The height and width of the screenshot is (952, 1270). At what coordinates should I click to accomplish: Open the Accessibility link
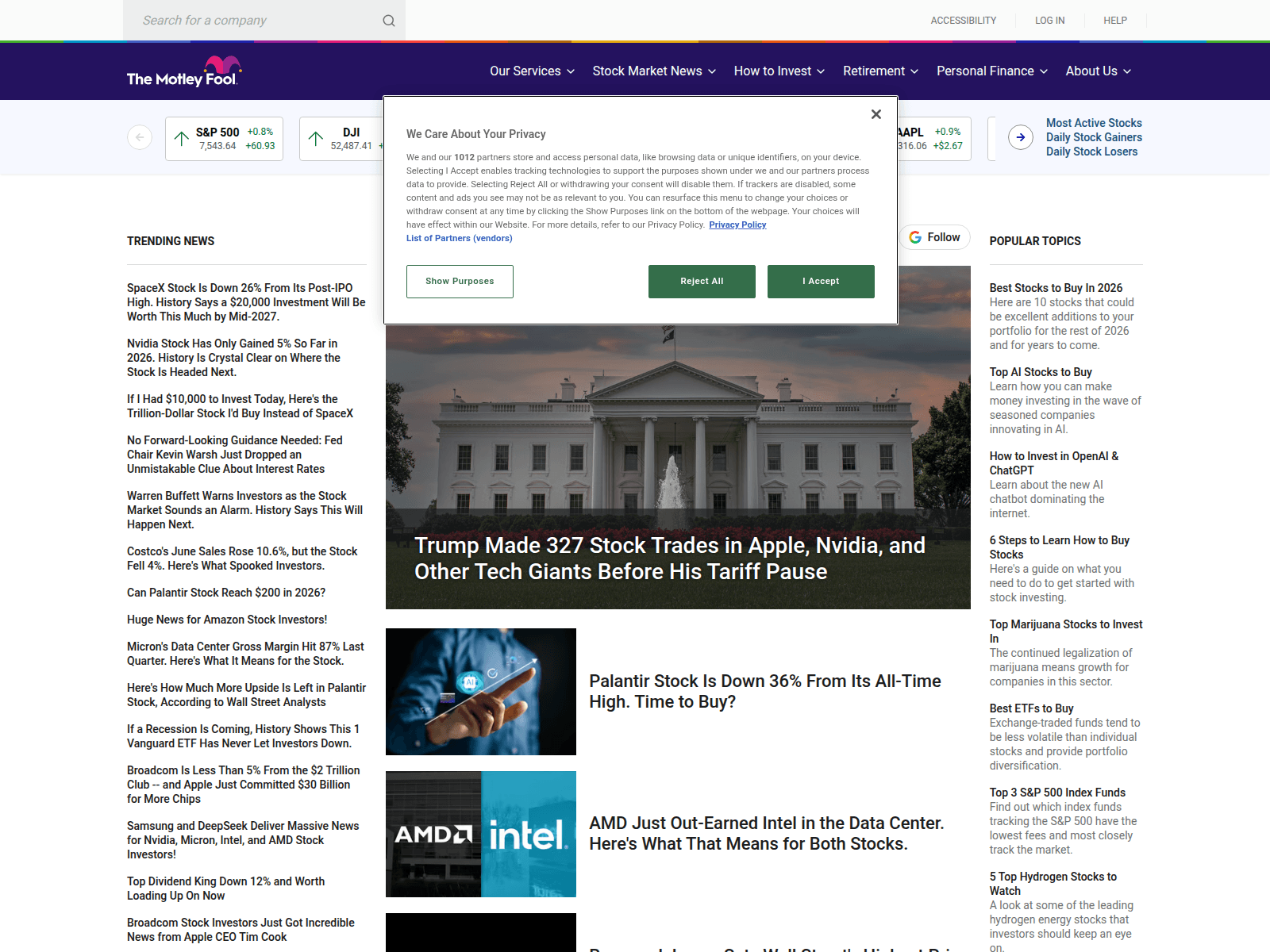coord(964,21)
